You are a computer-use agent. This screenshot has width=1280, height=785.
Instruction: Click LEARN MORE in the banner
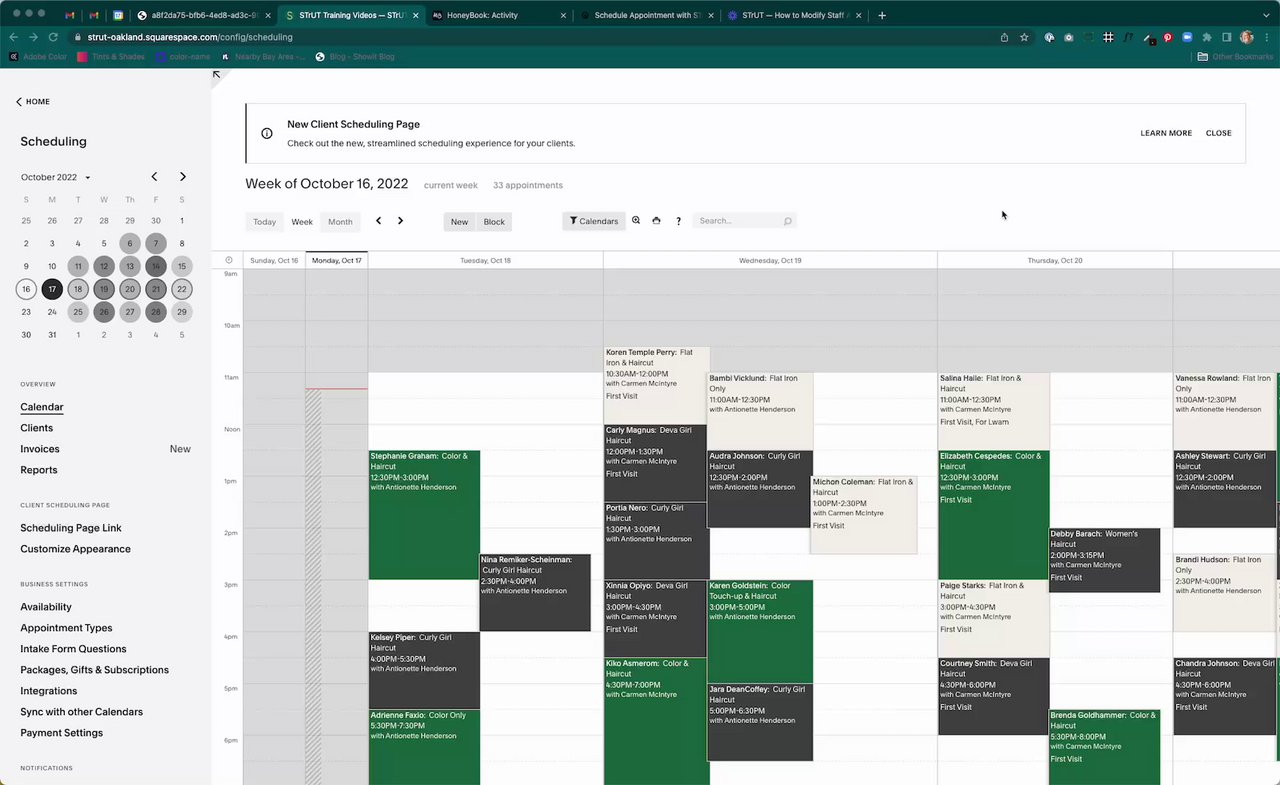point(1166,133)
